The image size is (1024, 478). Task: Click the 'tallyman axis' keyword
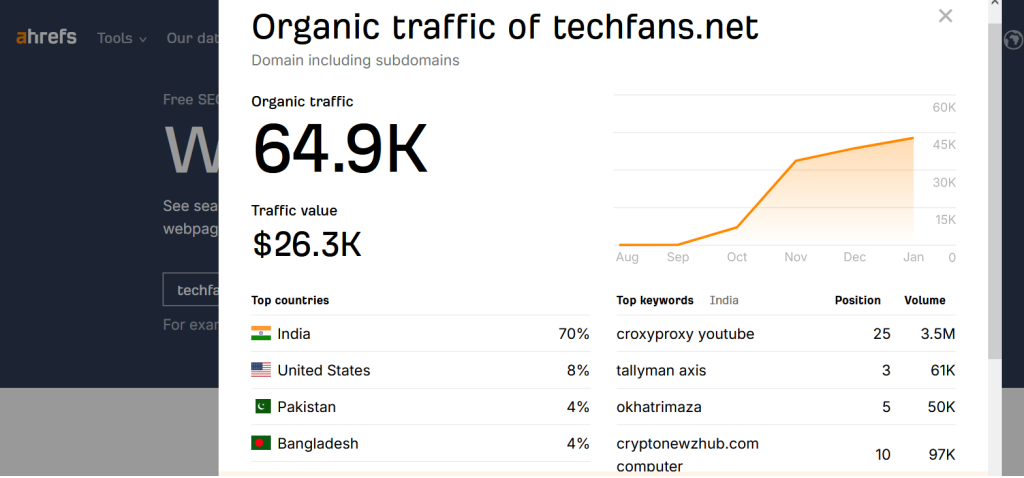(661, 371)
